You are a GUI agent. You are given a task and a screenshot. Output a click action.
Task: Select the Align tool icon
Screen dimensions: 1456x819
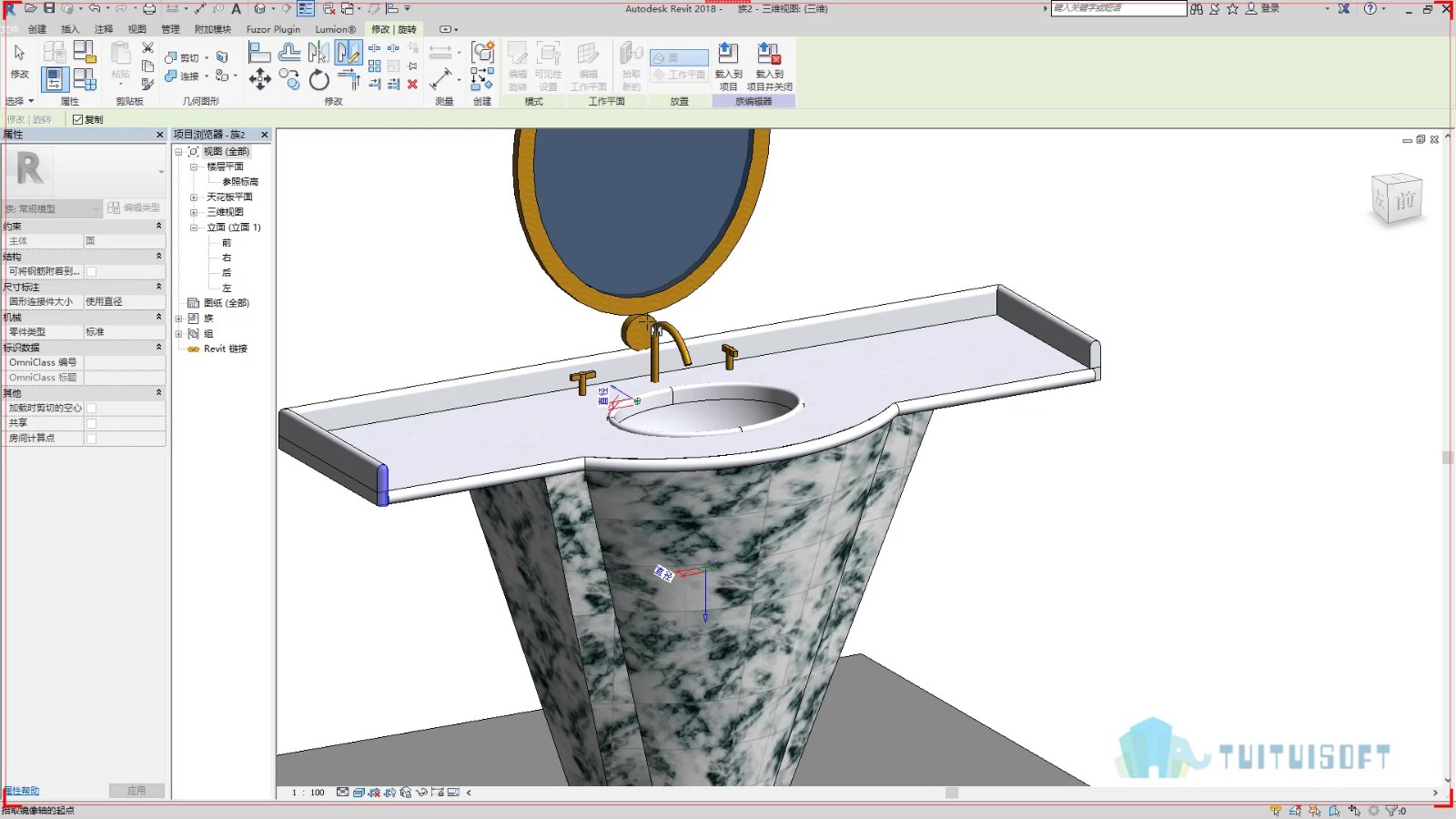(259, 52)
